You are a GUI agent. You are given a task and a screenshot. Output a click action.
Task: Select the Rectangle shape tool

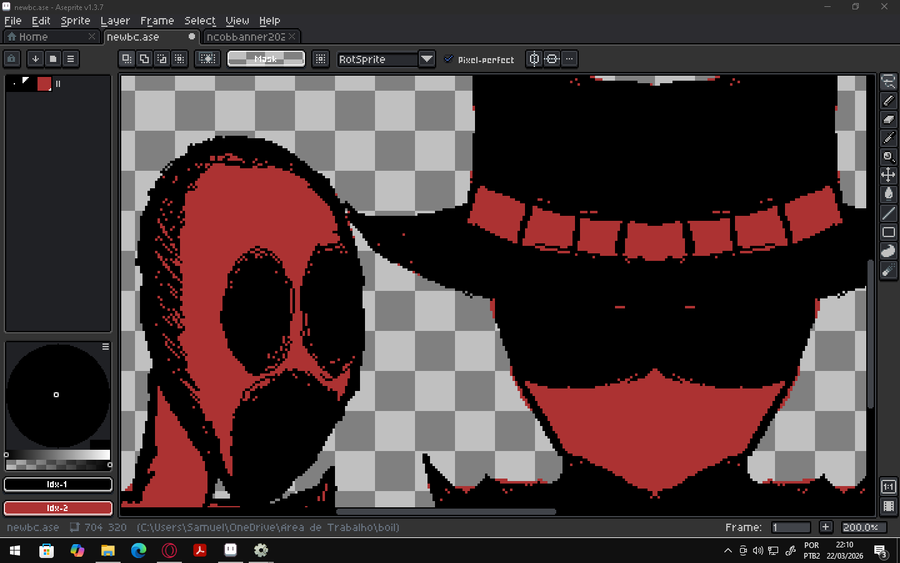[889, 233]
